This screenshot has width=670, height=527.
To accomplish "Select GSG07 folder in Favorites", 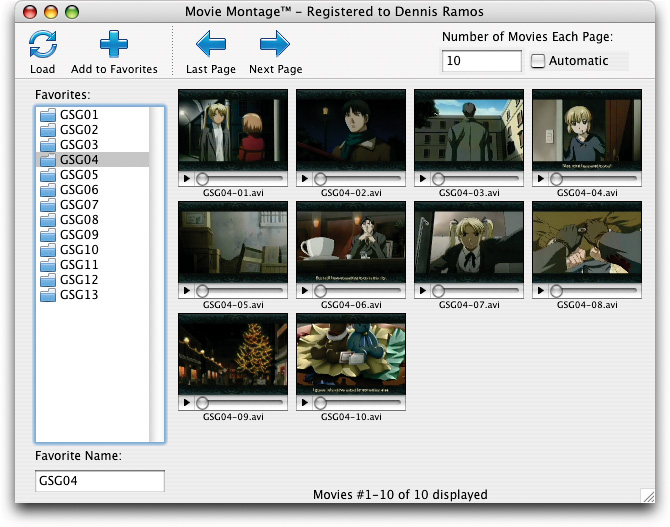I will click(x=92, y=204).
